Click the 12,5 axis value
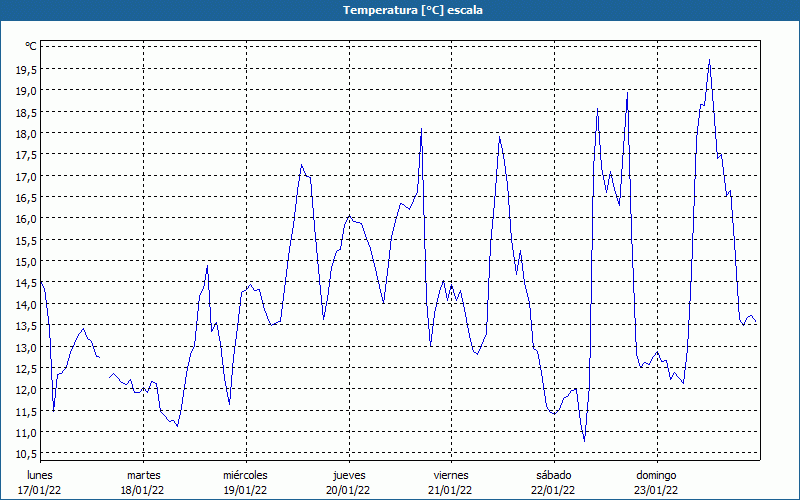This screenshot has height=500, width=800. click(x=26, y=369)
